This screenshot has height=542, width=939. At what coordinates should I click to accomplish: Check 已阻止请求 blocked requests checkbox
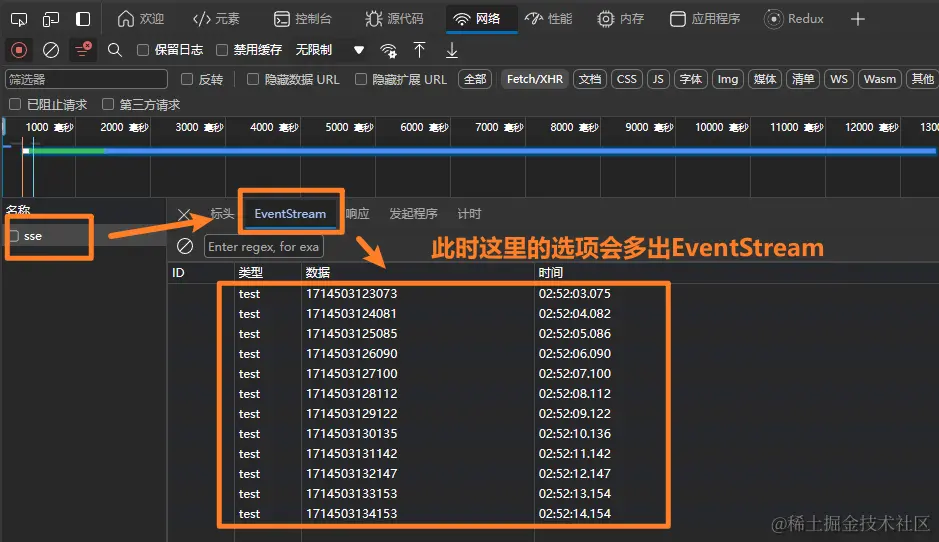(15, 104)
